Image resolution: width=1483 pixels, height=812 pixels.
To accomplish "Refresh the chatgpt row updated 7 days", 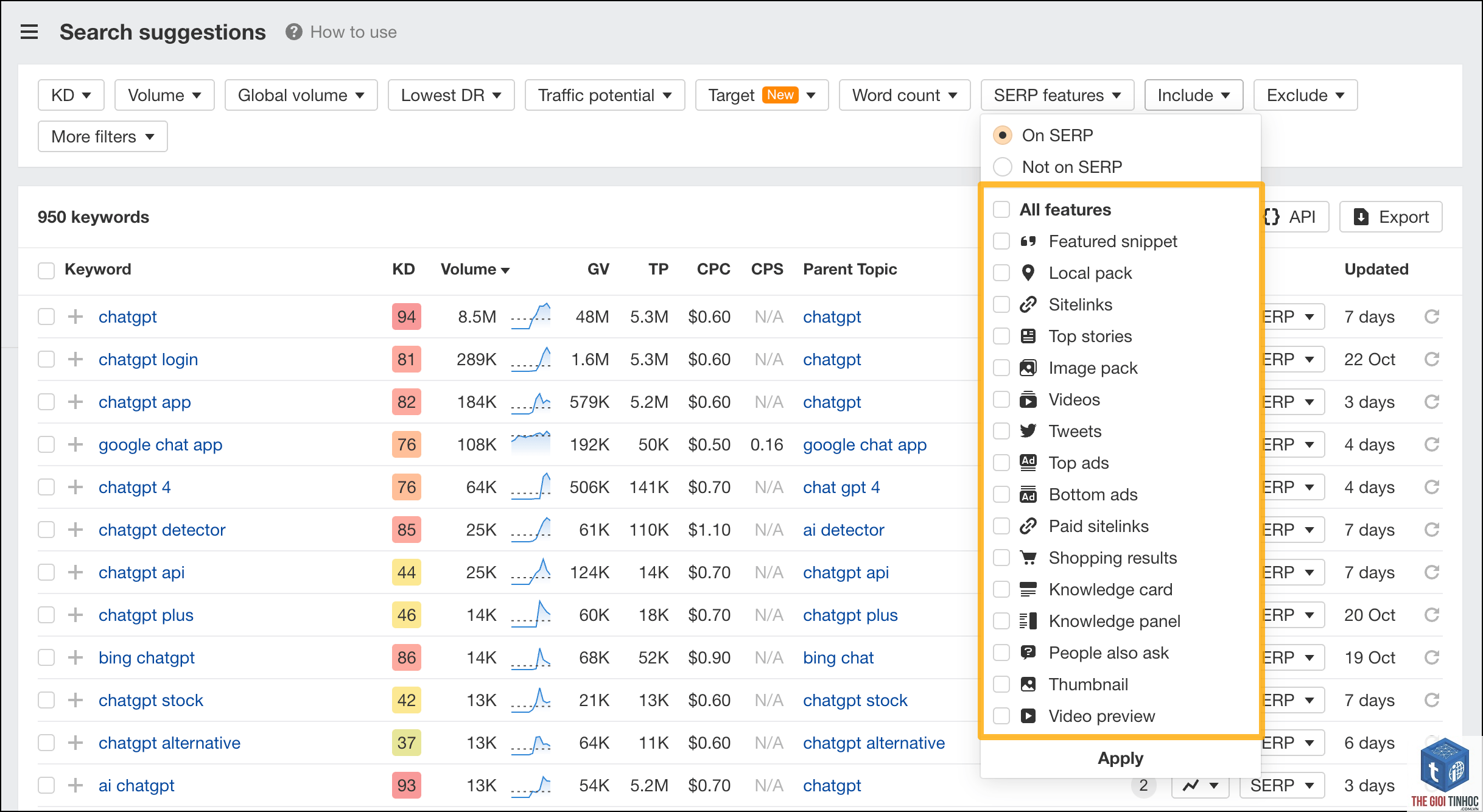I will point(1432,317).
